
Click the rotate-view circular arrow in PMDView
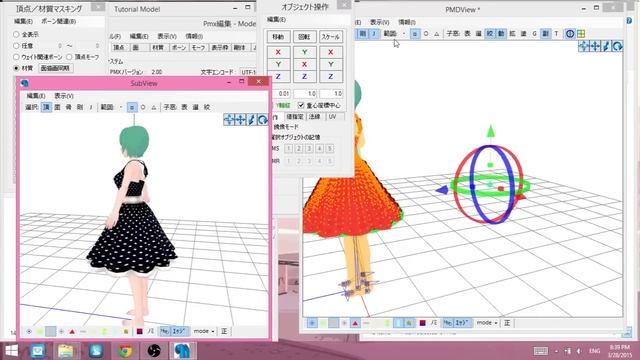(x=617, y=46)
